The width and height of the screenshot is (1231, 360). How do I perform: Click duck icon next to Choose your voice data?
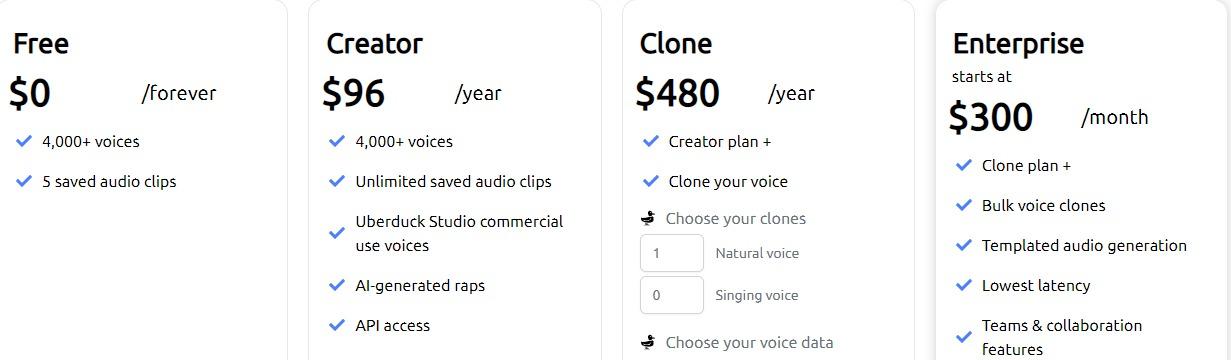click(648, 342)
